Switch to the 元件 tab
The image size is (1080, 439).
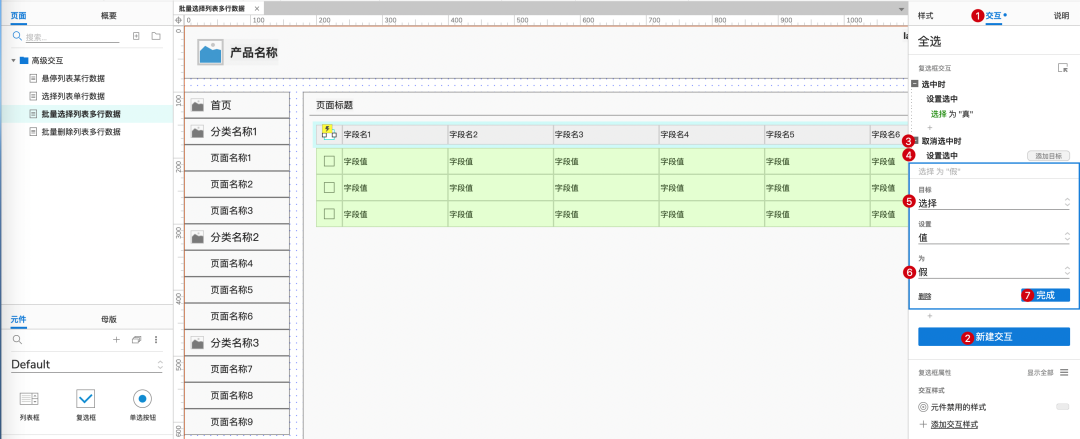pos(19,319)
